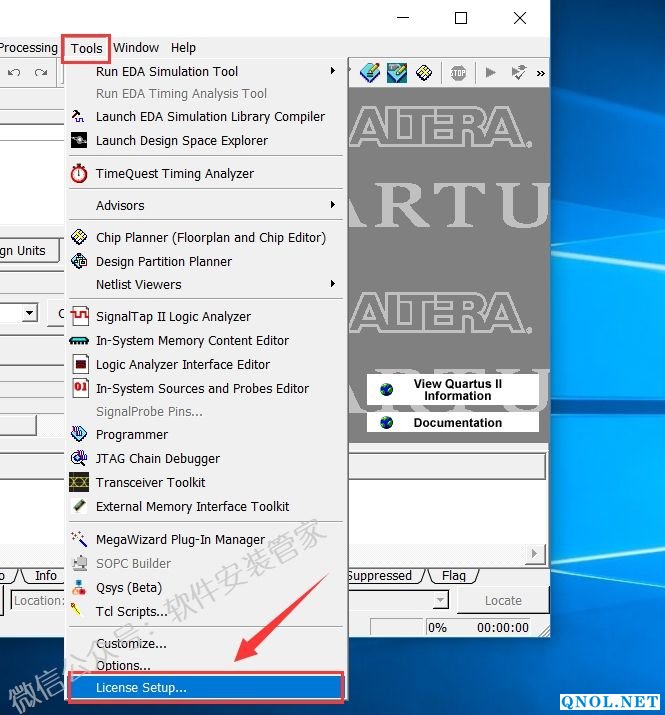Show more toolbar buttons via overflow chevron
Viewport: 665px width, 715px height.
pyautogui.click(x=541, y=72)
